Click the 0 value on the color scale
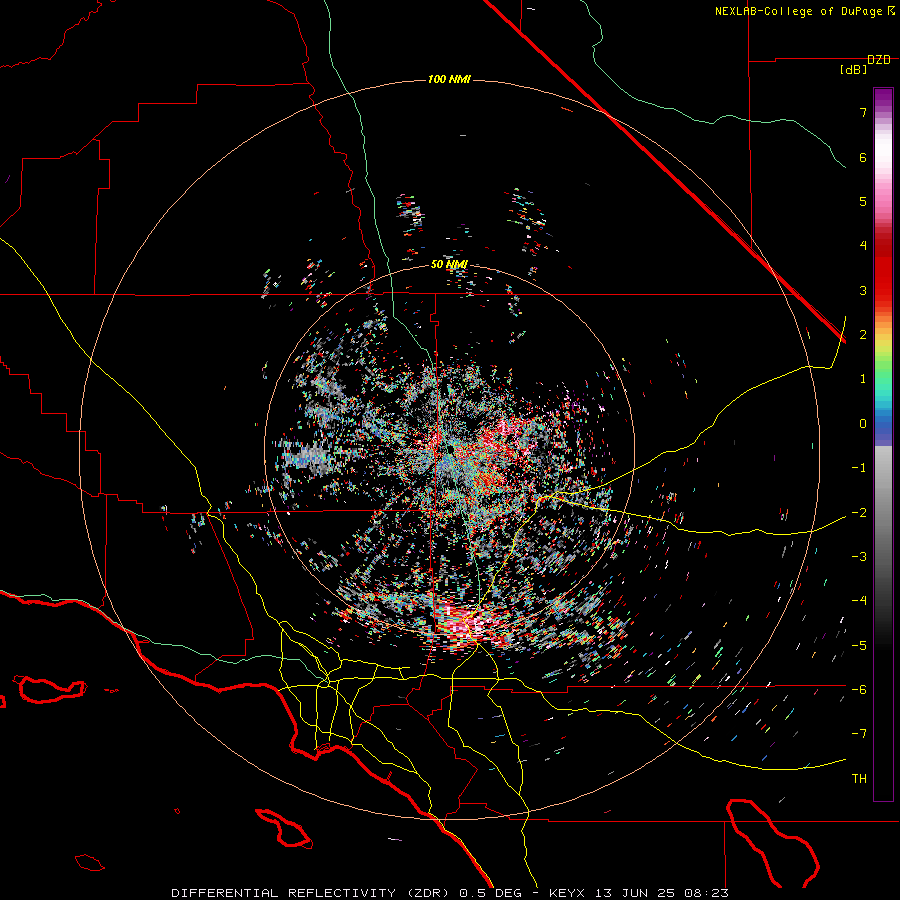 click(863, 424)
